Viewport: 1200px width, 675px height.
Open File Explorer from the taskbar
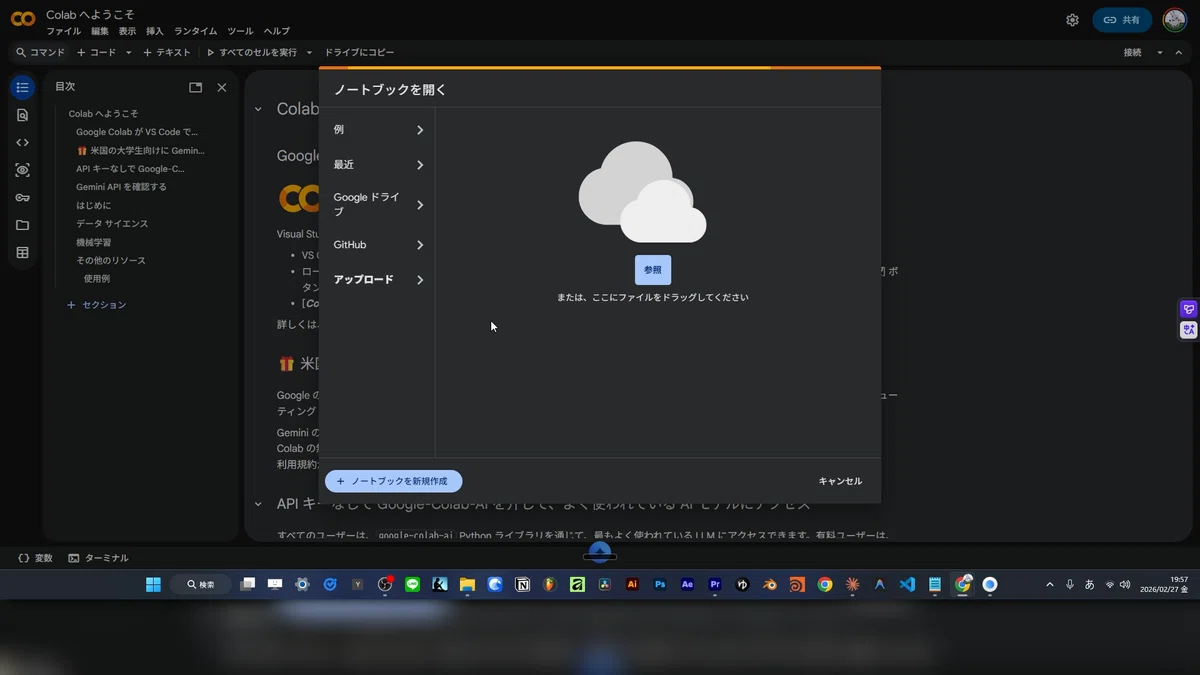point(467,585)
